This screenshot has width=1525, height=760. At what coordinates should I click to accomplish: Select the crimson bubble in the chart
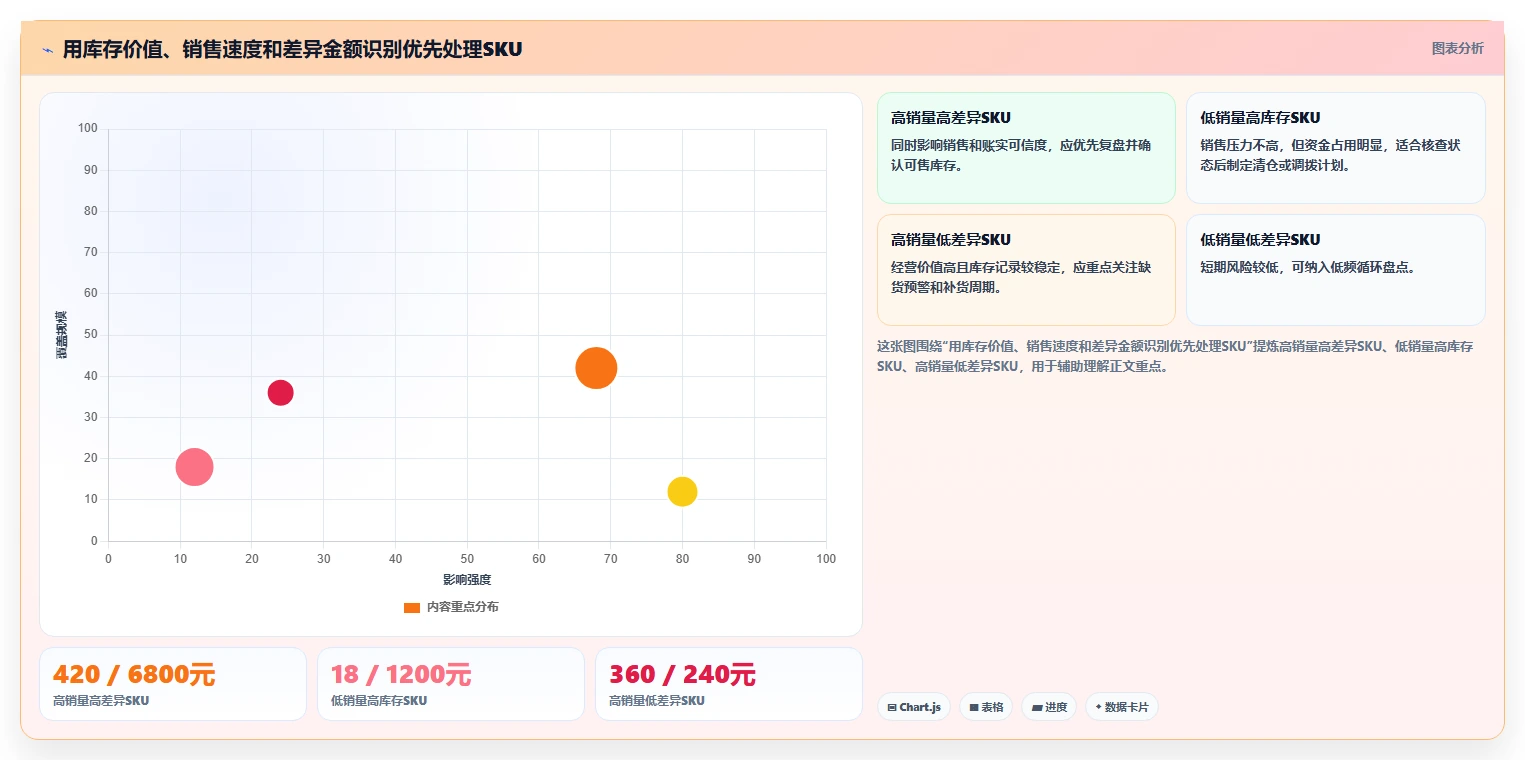[280, 393]
